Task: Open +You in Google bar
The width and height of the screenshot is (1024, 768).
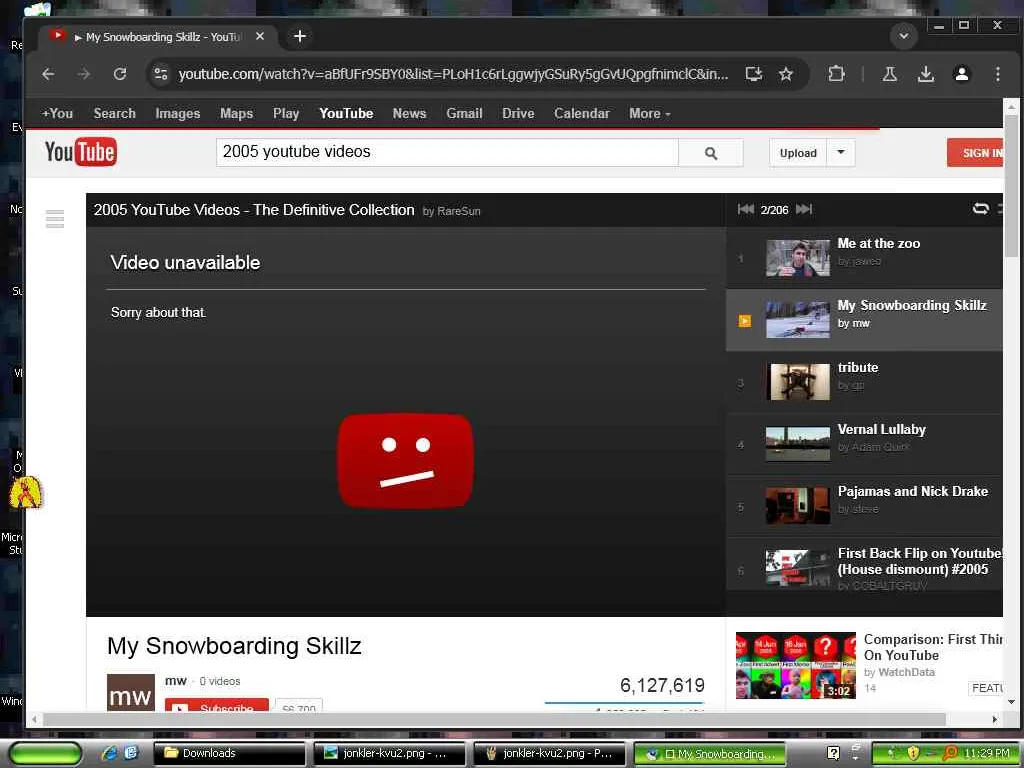Action: [57, 114]
